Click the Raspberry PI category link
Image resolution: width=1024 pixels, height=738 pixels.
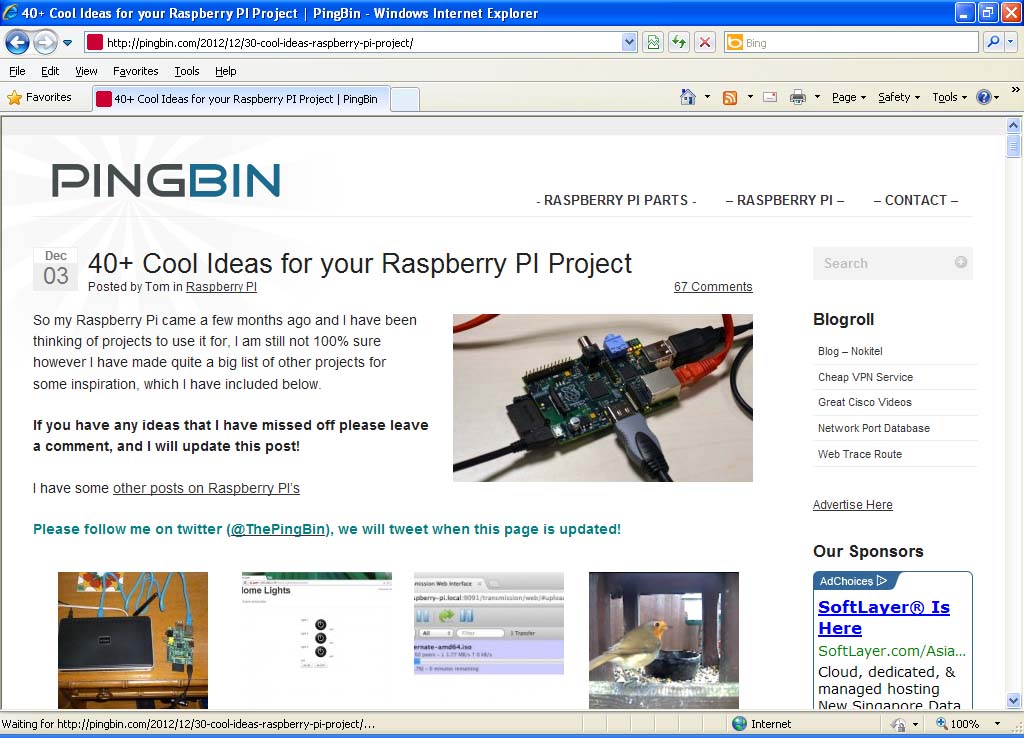coord(221,287)
